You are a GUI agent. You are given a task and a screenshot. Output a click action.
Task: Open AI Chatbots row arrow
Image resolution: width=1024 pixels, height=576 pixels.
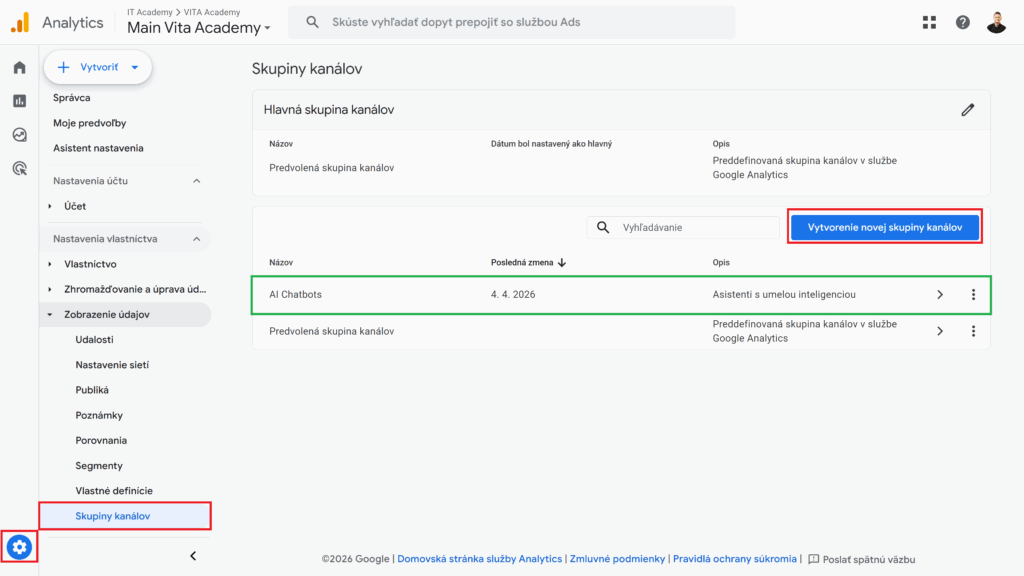click(x=940, y=295)
